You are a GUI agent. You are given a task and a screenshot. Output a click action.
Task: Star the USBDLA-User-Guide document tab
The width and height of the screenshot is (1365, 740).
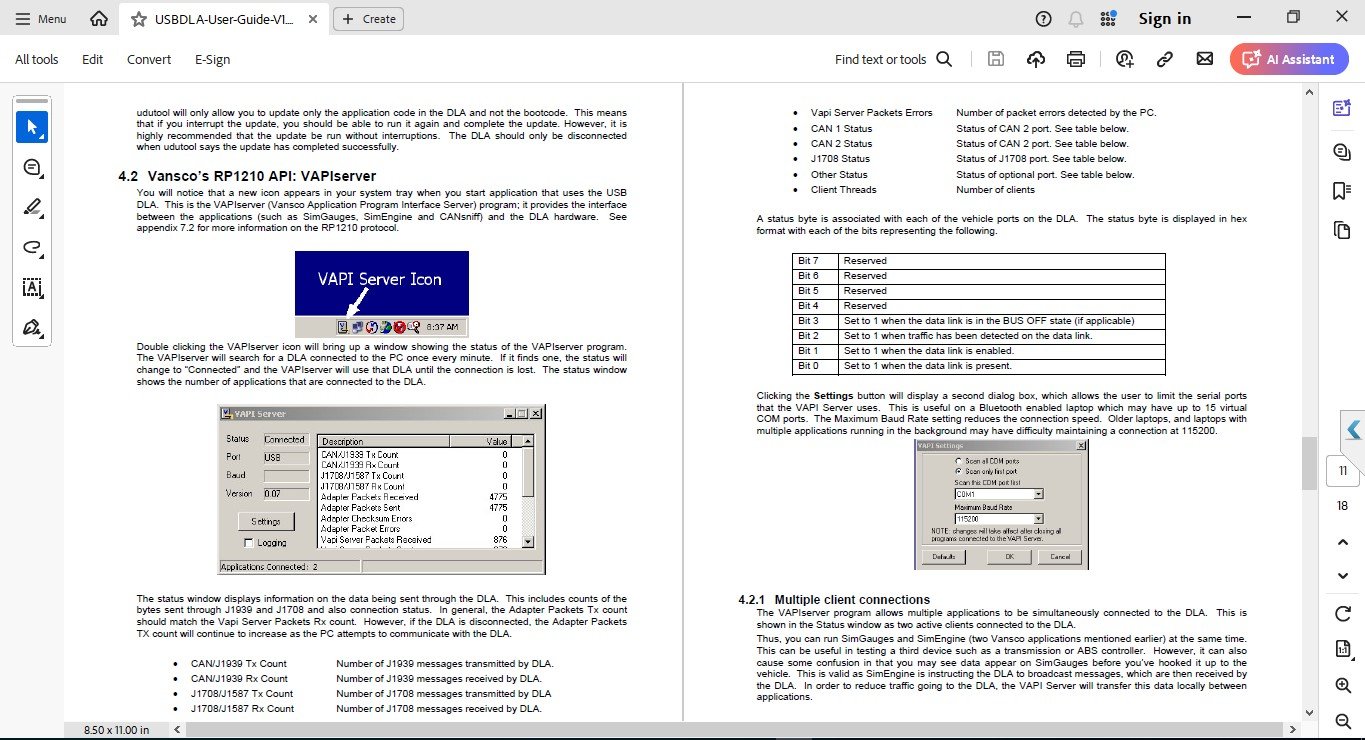(x=138, y=19)
